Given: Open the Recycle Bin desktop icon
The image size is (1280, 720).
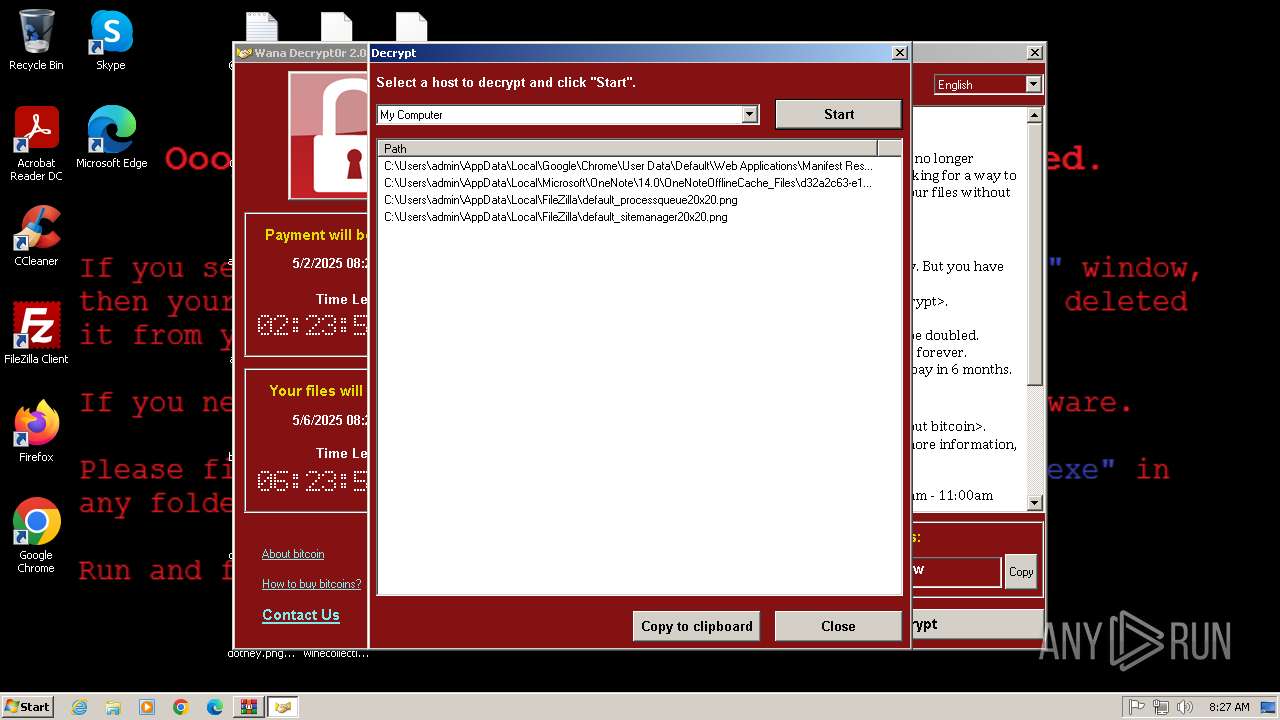Looking at the screenshot, I should tap(36, 40).
